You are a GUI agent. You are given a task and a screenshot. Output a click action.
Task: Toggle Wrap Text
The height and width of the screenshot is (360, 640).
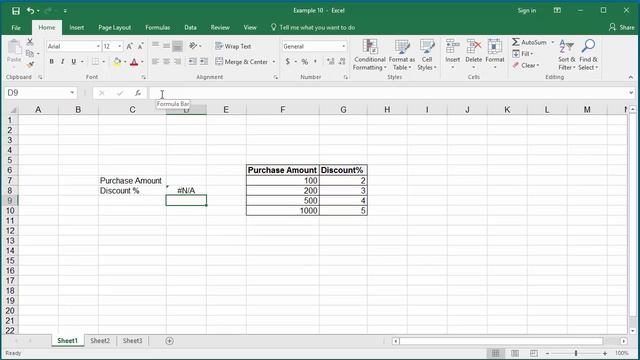click(233, 46)
